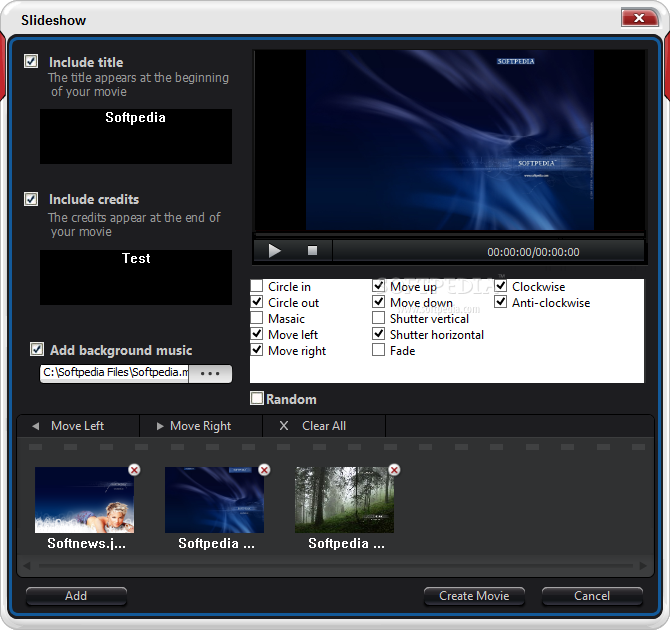670x630 pixels.
Task: Uncheck the Include title checkbox
Action: coord(31,61)
